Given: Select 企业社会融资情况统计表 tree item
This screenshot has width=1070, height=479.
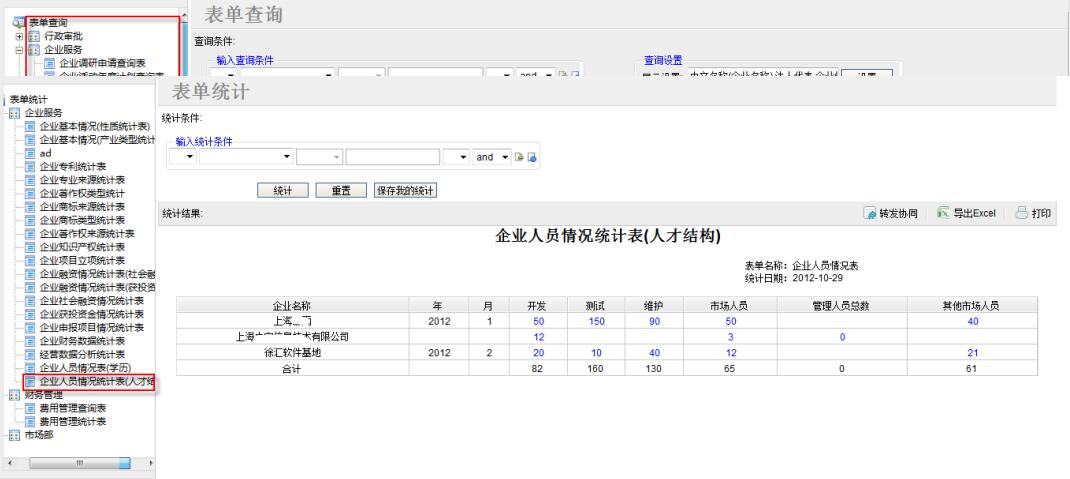Looking at the screenshot, I should coord(91,301).
